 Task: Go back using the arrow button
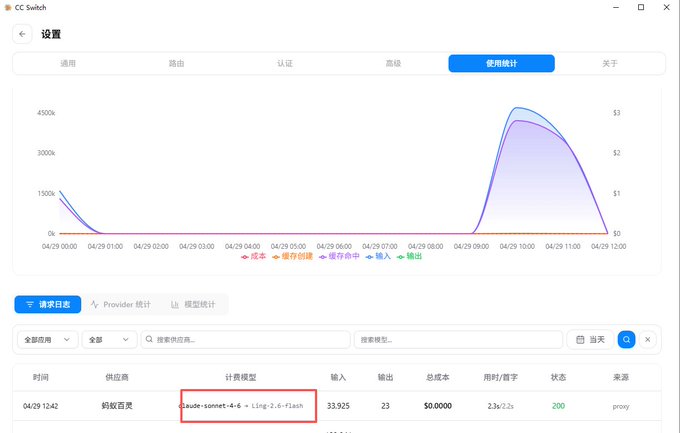22,34
